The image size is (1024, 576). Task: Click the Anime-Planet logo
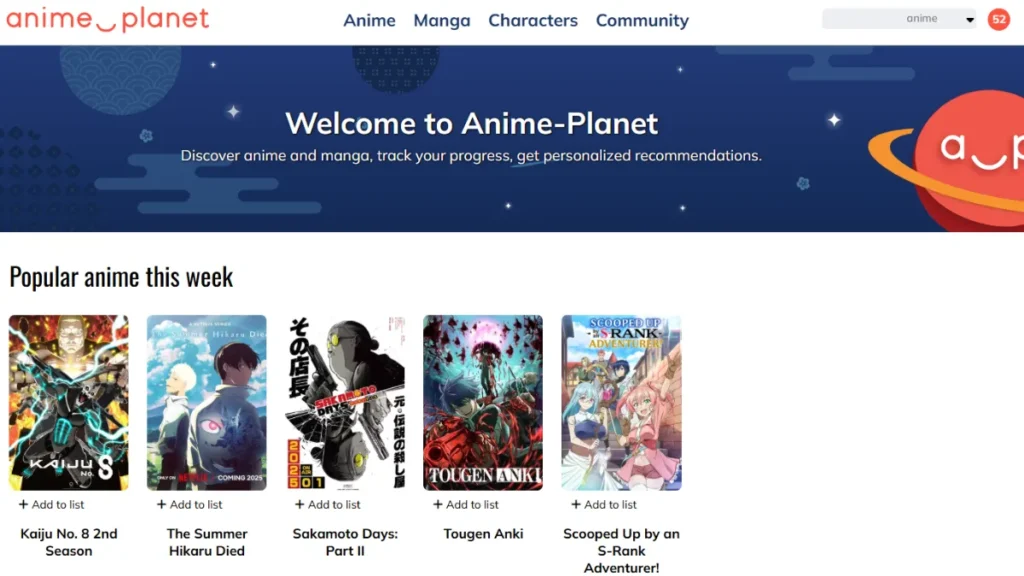click(107, 18)
